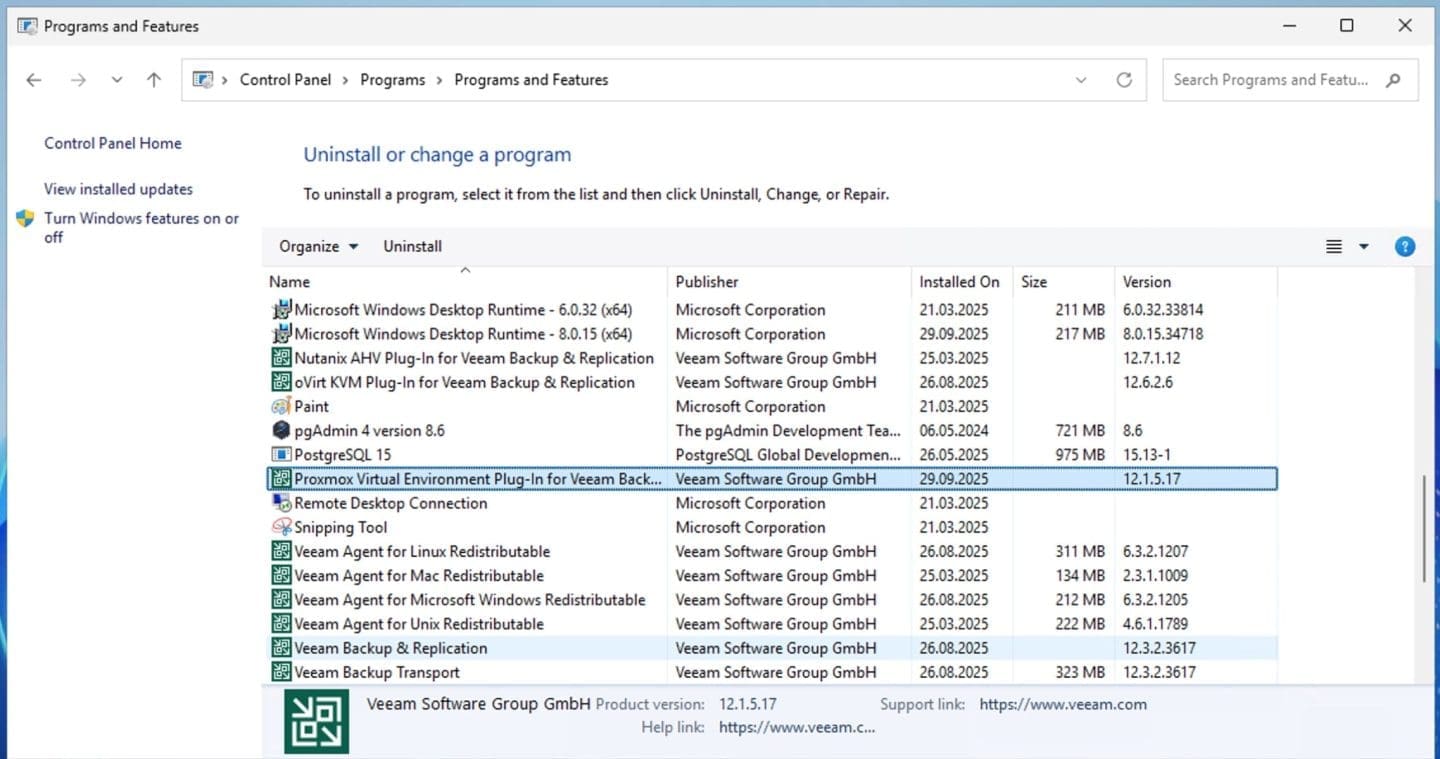Select Veeam Backup Transport entry
This screenshot has width=1440, height=759.
377,672
